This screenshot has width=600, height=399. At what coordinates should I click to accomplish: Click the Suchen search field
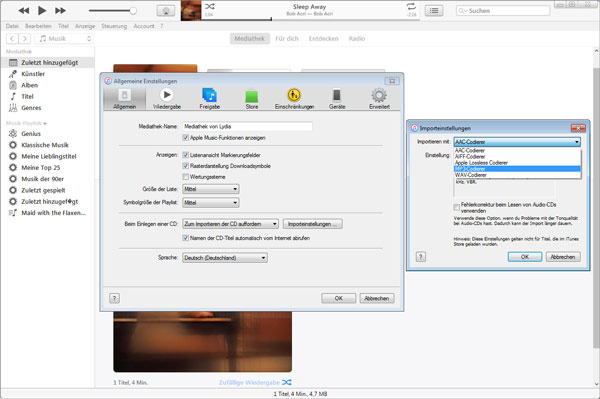point(503,11)
